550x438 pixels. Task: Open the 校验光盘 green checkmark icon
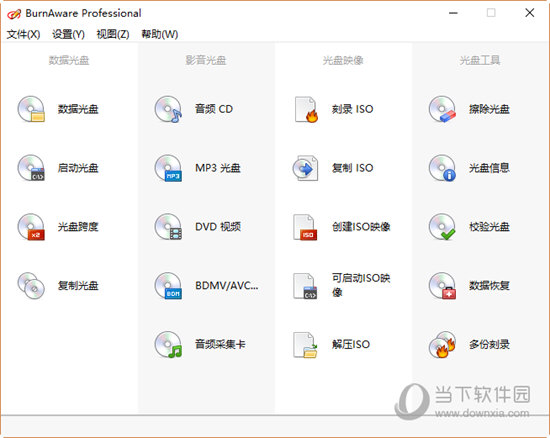click(442, 227)
